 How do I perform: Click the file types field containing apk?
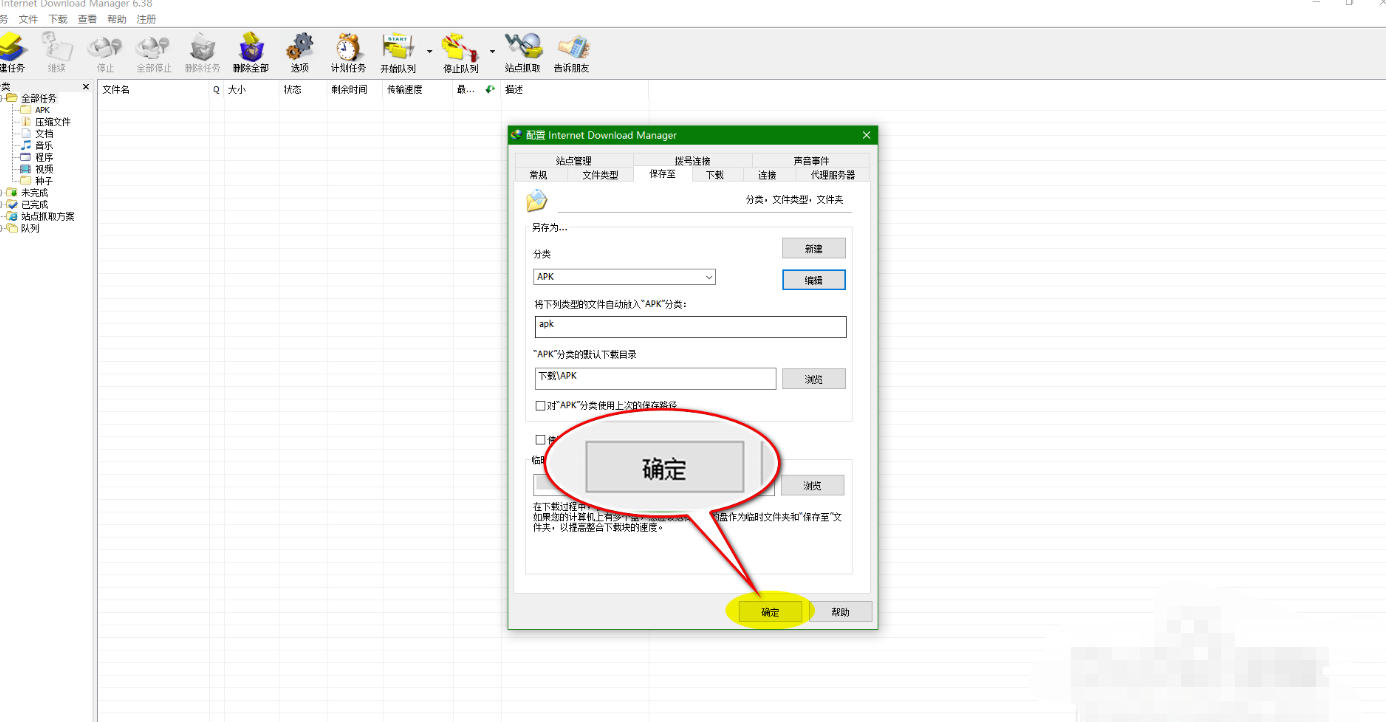pyautogui.click(x=690, y=327)
